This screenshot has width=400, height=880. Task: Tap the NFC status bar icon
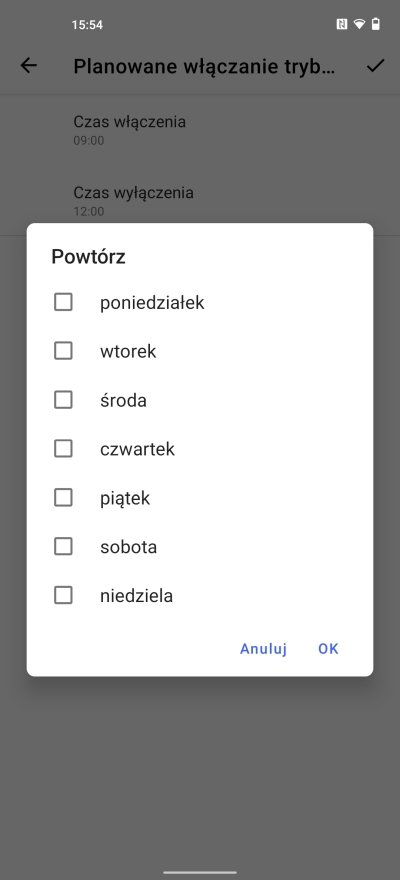point(342,24)
